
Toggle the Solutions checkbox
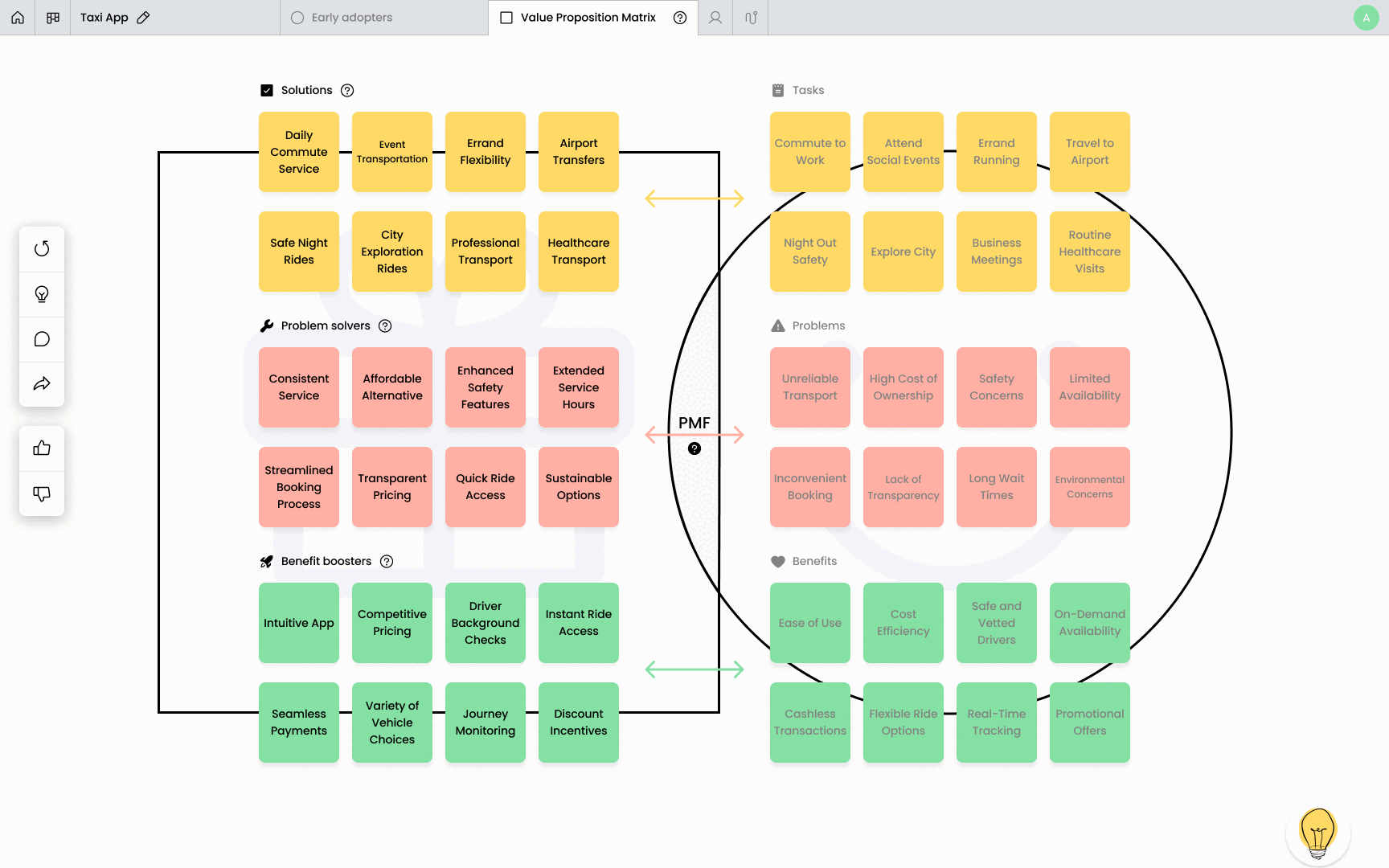pyautogui.click(x=267, y=91)
